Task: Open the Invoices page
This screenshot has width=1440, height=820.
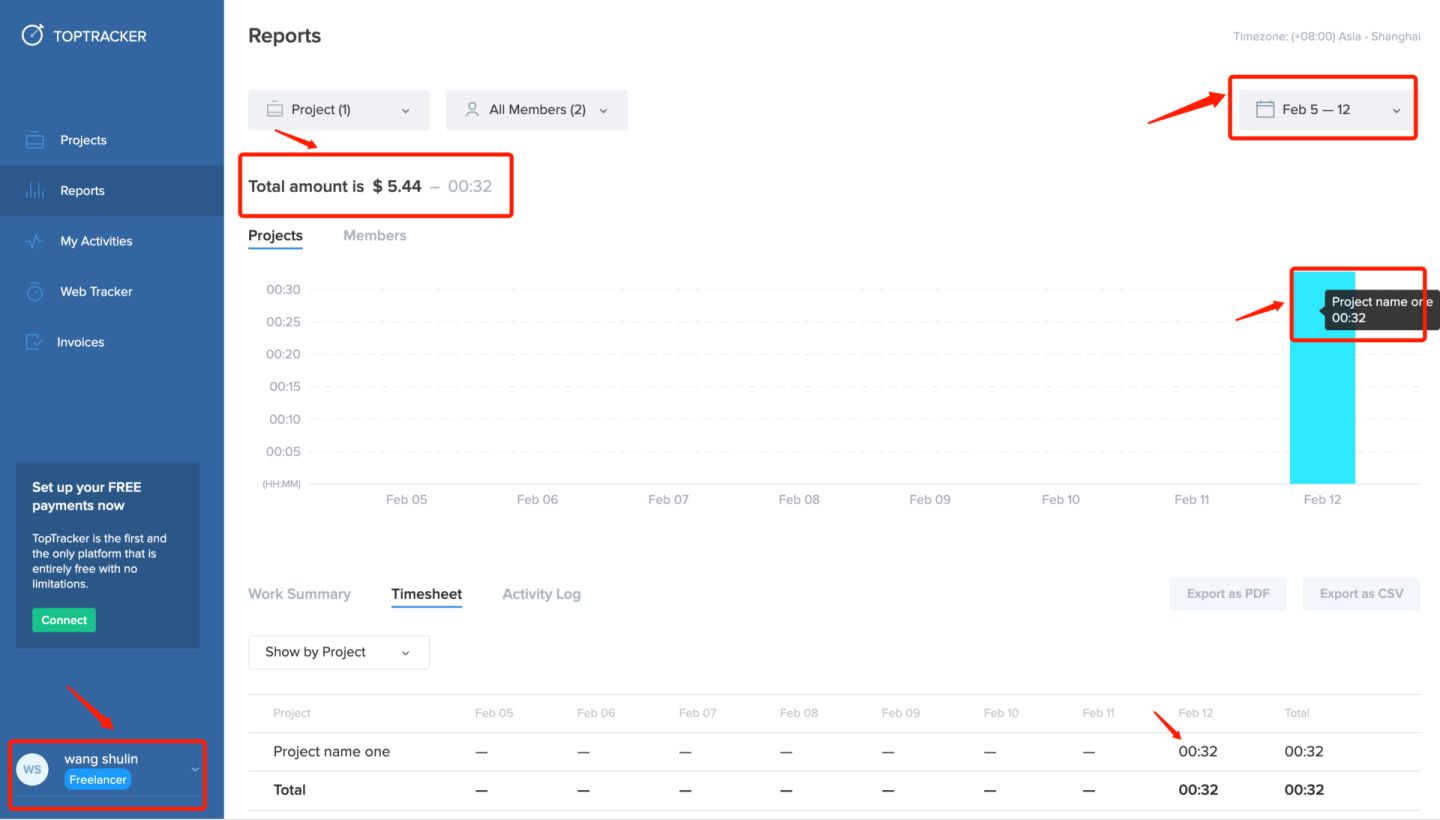Action: [x=112, y=342]
